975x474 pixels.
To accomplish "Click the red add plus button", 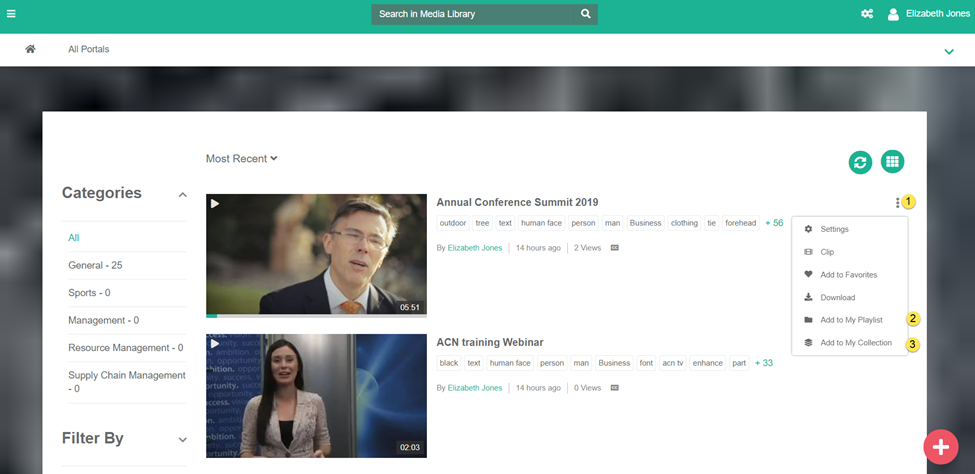I will 940,447.
